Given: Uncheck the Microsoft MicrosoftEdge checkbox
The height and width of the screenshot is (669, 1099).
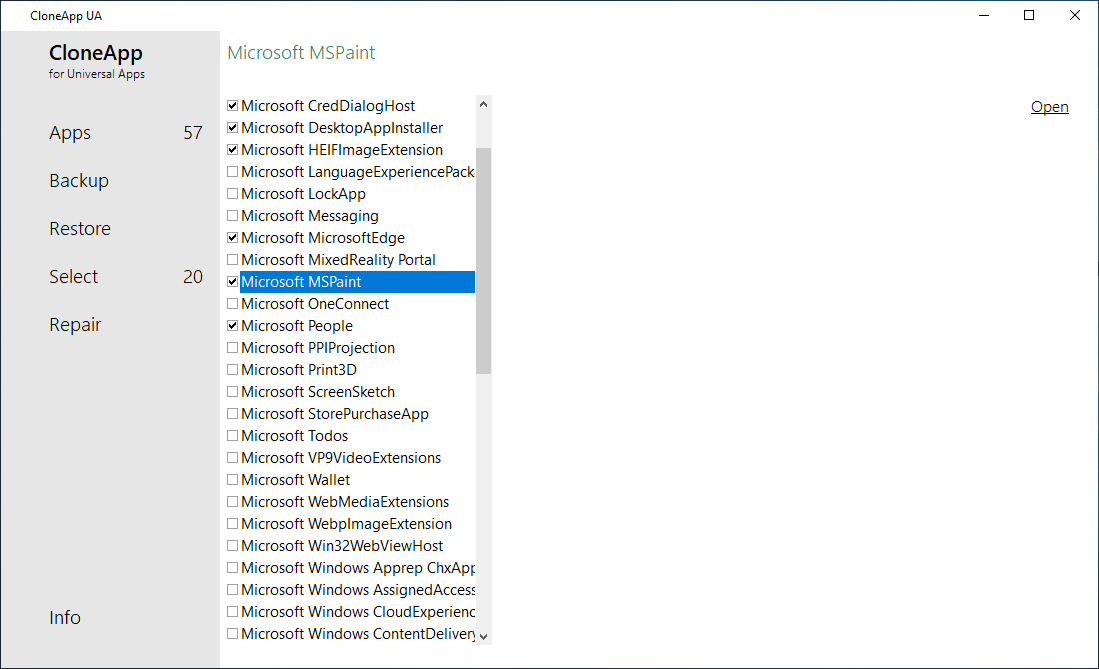Looking at the screenshot, I should (x=233, y=238).
